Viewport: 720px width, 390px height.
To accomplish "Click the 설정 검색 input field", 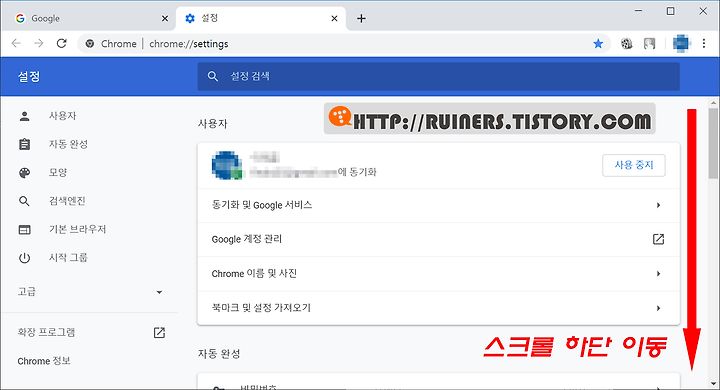I will point(439,76).
